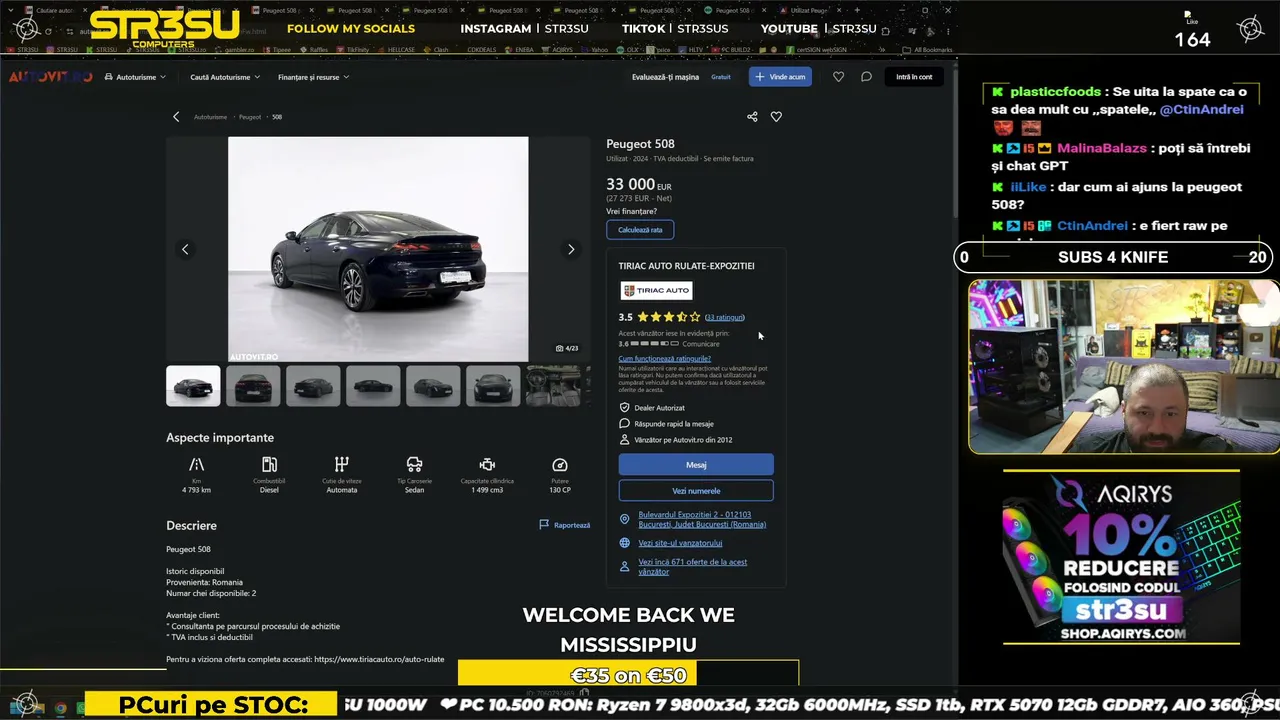The image size is (1280, 720).
Task: Share this Peugeot 508 listing
Action: (x=752, y=117)
